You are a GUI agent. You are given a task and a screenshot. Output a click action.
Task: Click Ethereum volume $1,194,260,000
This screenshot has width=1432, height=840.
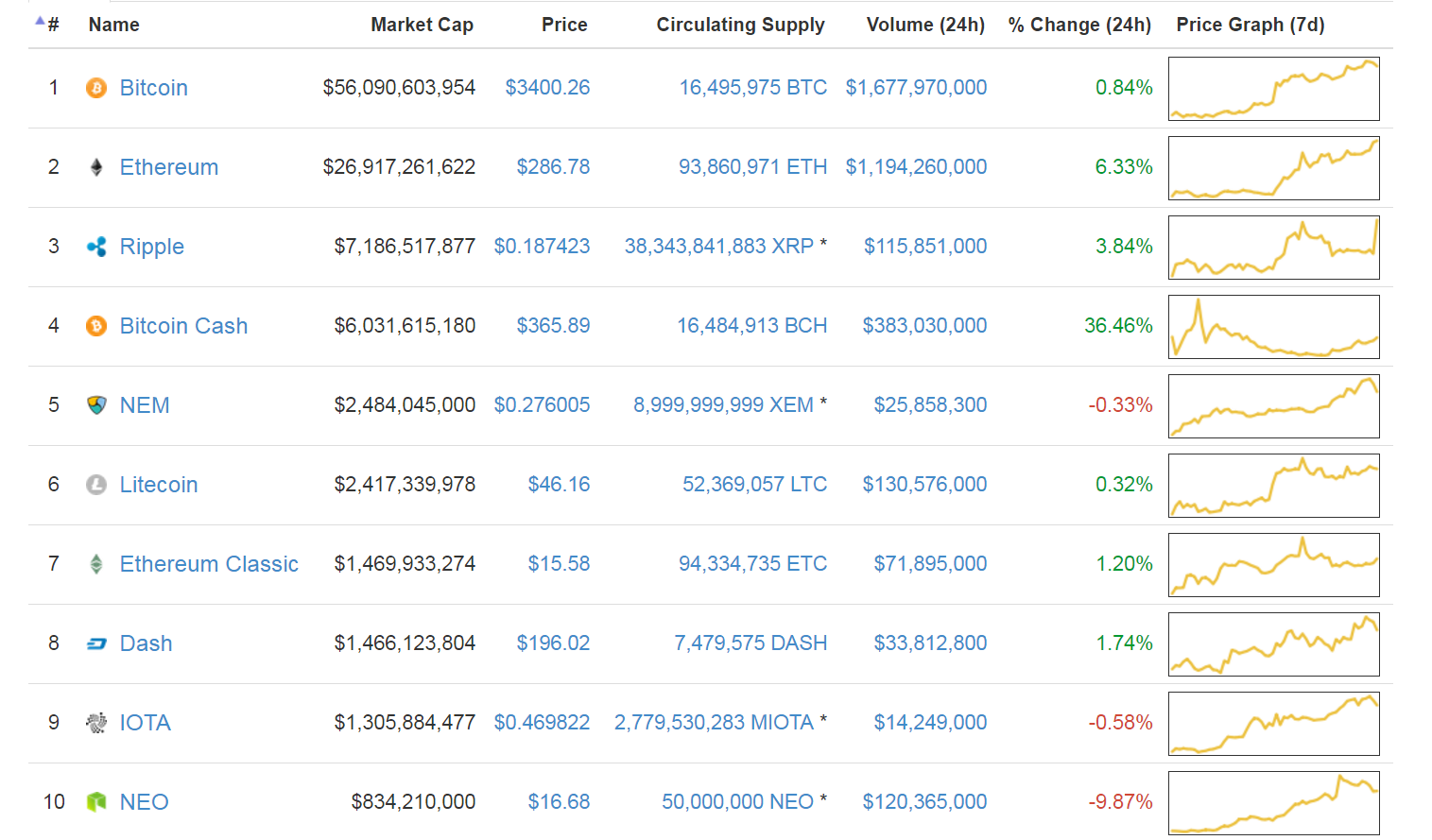[x=916, y=167]
